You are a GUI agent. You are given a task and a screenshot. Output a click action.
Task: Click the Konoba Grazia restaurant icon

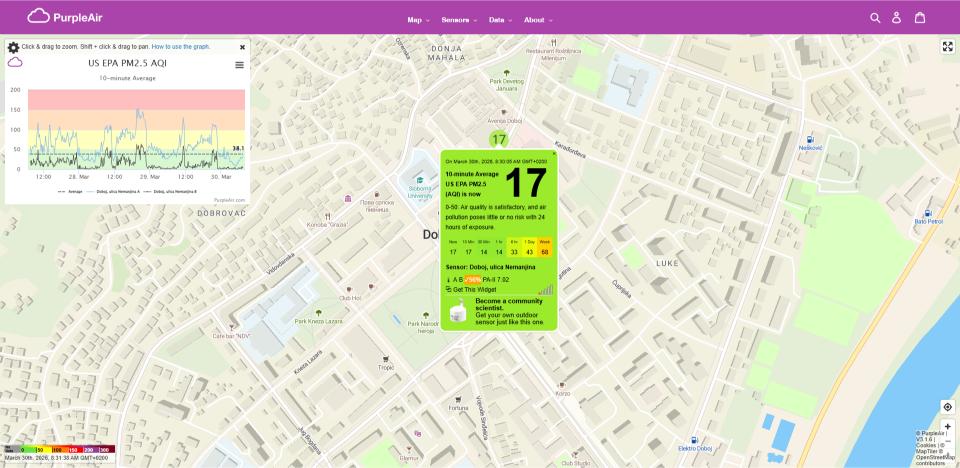pyautogui.click(x=327, y=216)
